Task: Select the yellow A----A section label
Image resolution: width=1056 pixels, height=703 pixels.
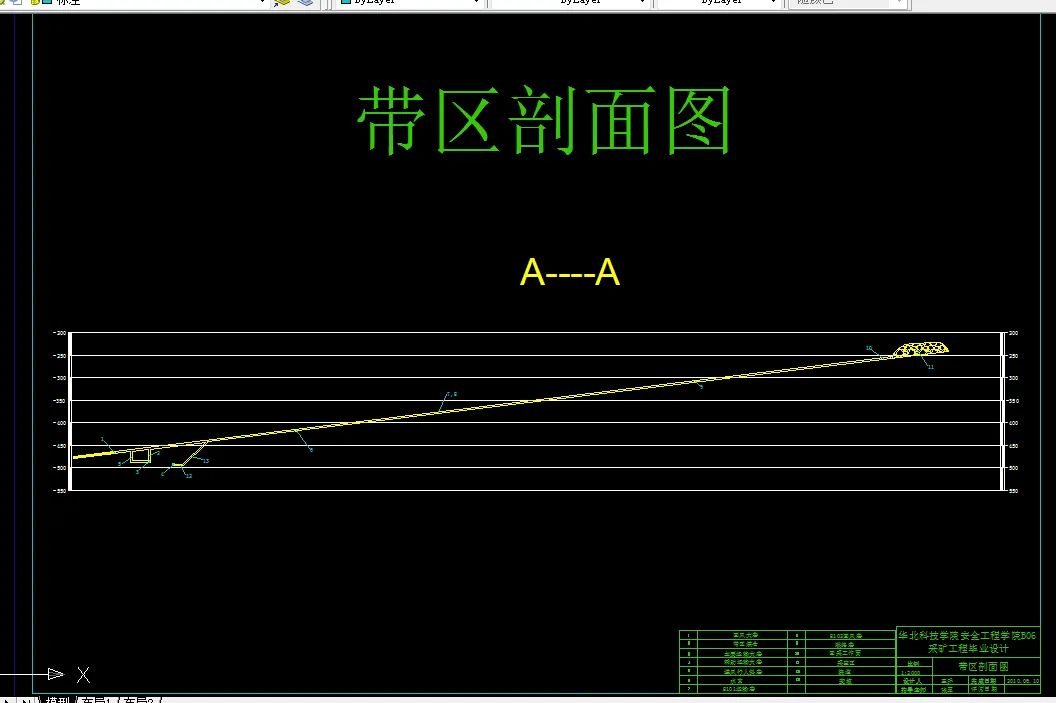Action: [x=570, y=273]
